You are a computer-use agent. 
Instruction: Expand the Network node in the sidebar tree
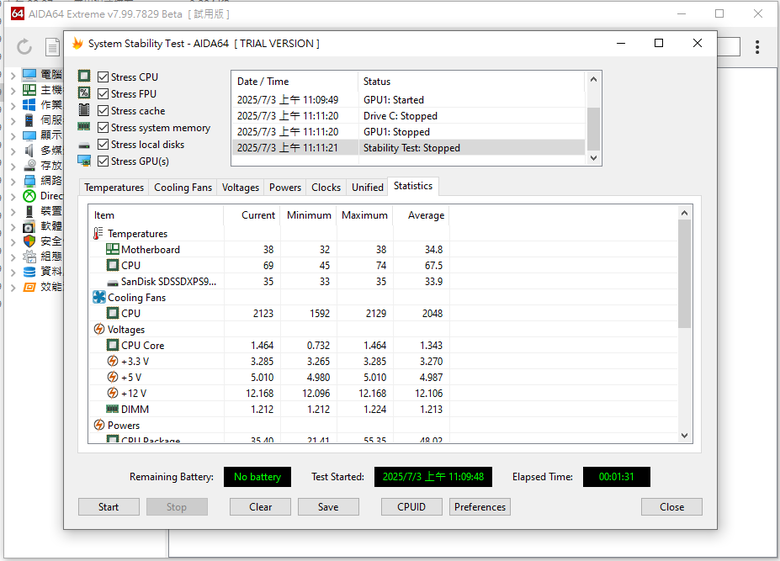coord(13,182)
